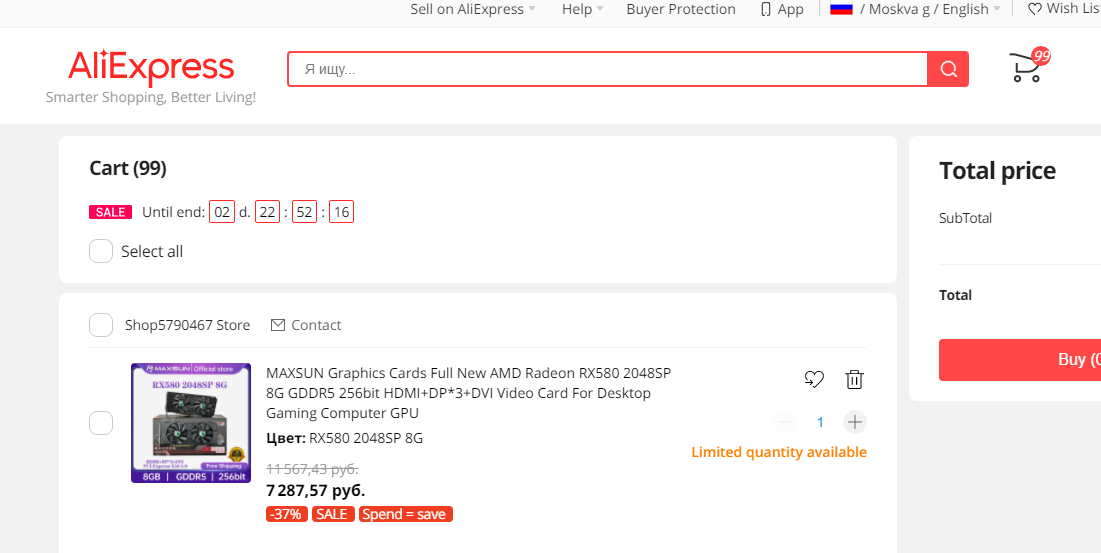Click the Spend = save tag
The image size is (1101, 553).
(406, 514)
